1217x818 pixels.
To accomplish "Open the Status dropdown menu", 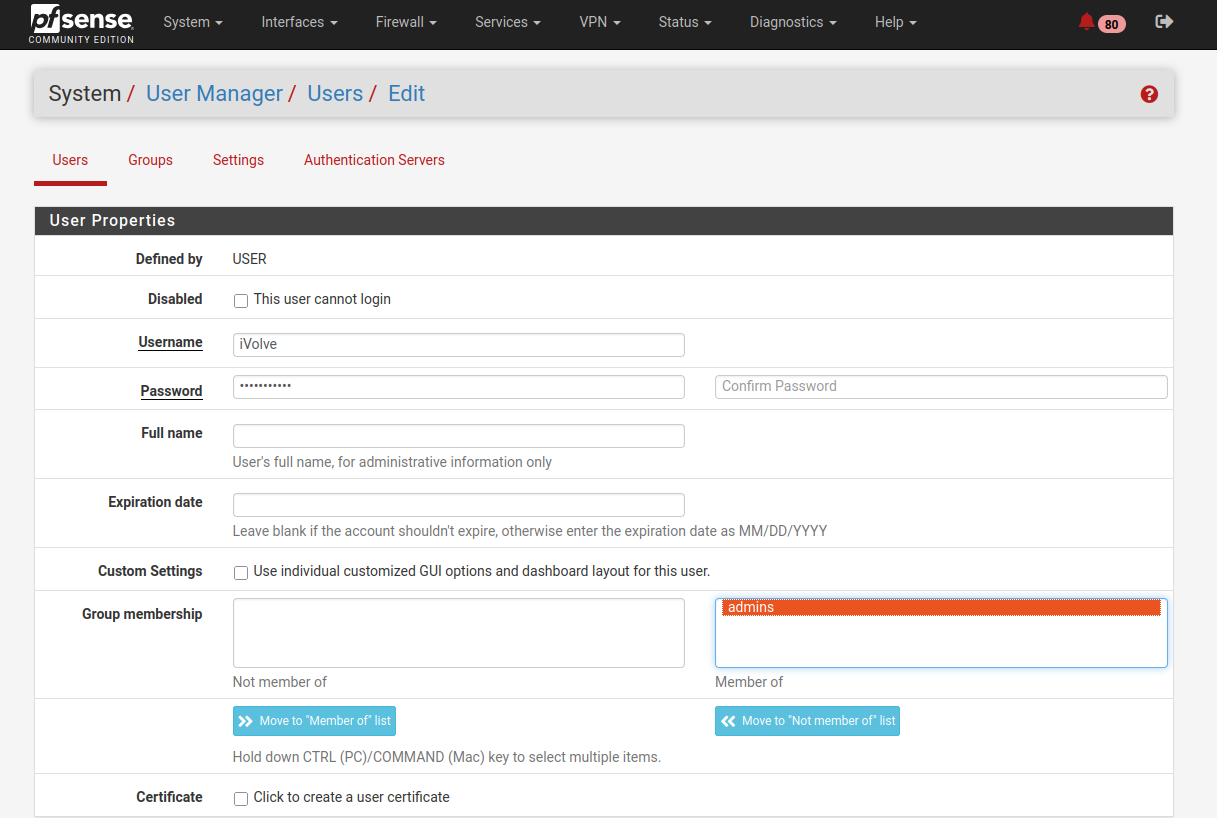I will tap(685, 22).
